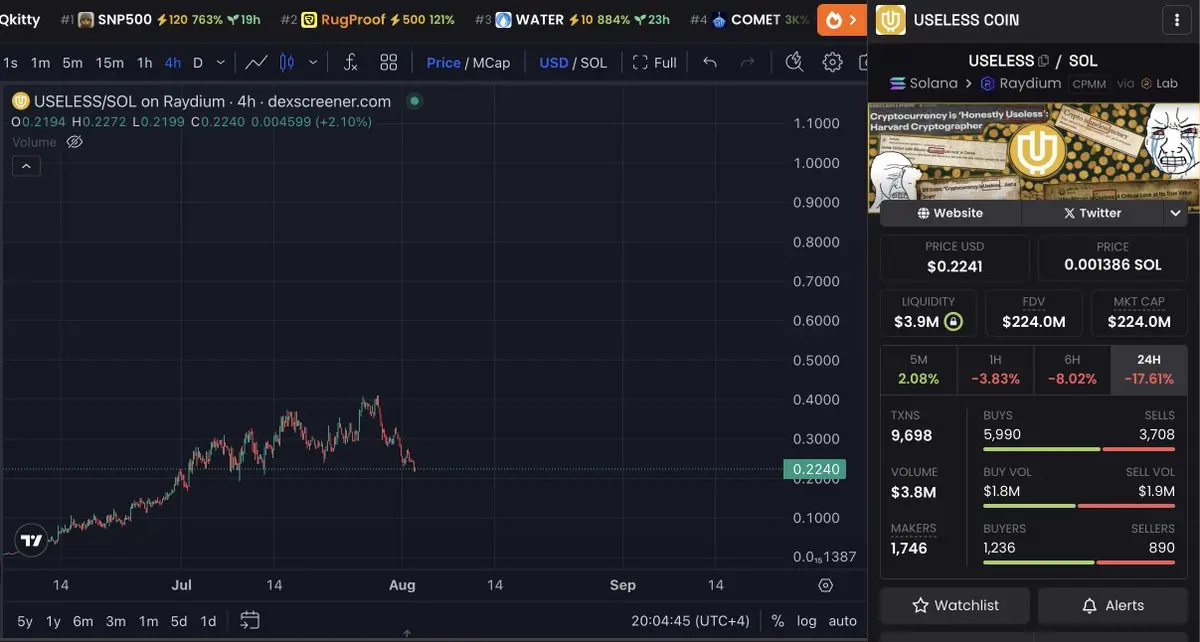Click the USELESS token banner image
Viewport: 1200px width, 642px height.
click(1034, 150)
